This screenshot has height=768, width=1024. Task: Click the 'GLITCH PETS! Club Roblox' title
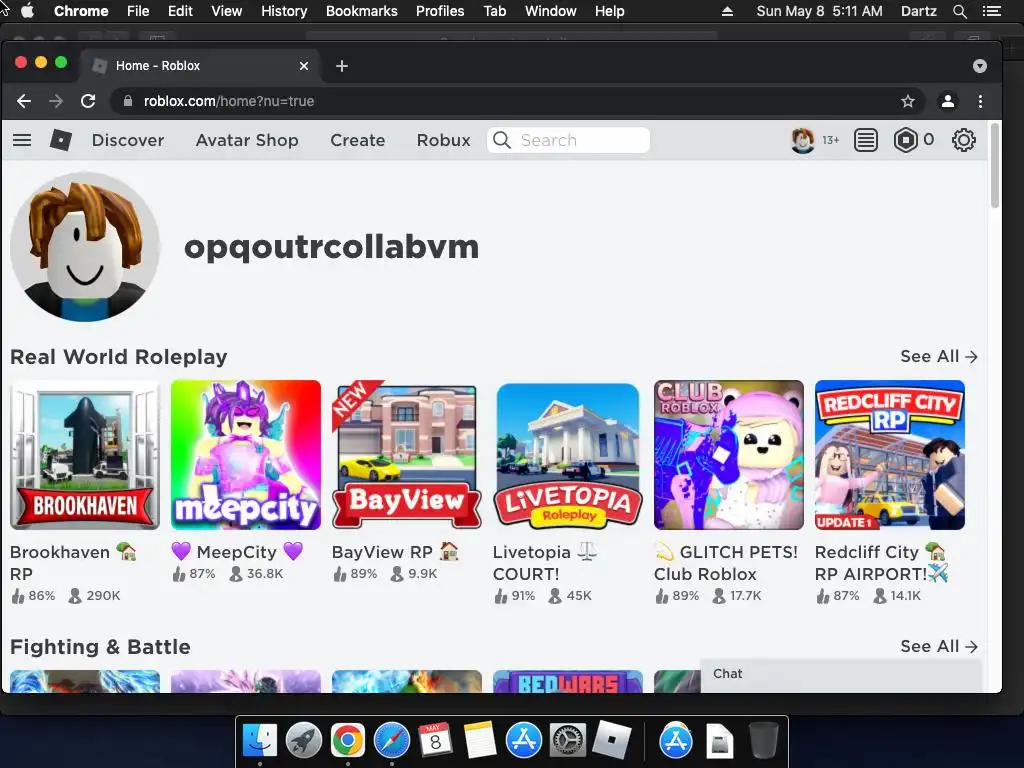pos(726,563)
